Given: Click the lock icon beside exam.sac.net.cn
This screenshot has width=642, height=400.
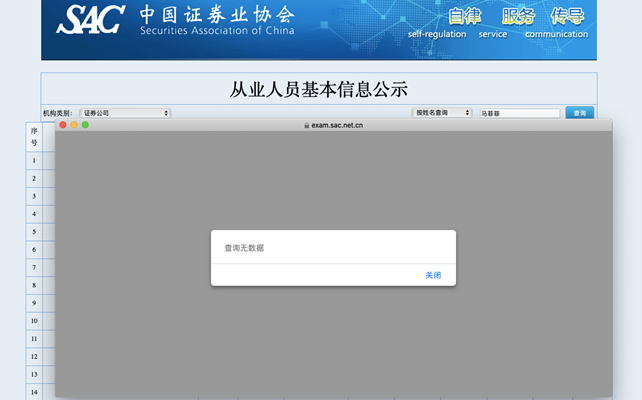Looking at the screenshot, I should 307,125.
